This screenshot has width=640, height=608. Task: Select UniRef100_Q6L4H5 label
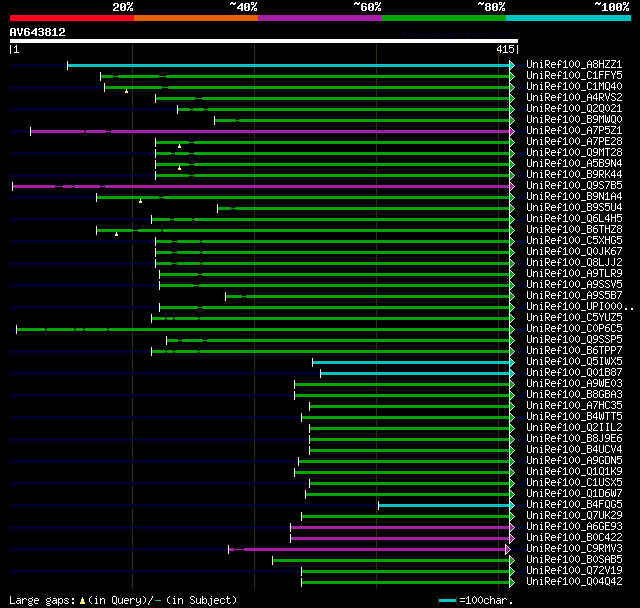pos(574,219)
